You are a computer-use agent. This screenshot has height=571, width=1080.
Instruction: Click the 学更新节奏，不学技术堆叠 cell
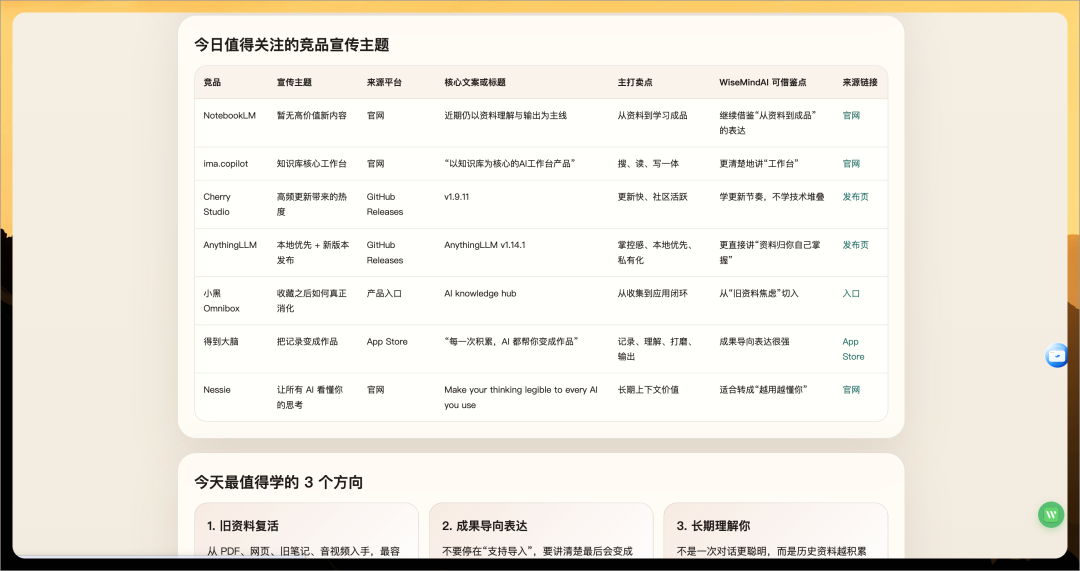point(771,197)
